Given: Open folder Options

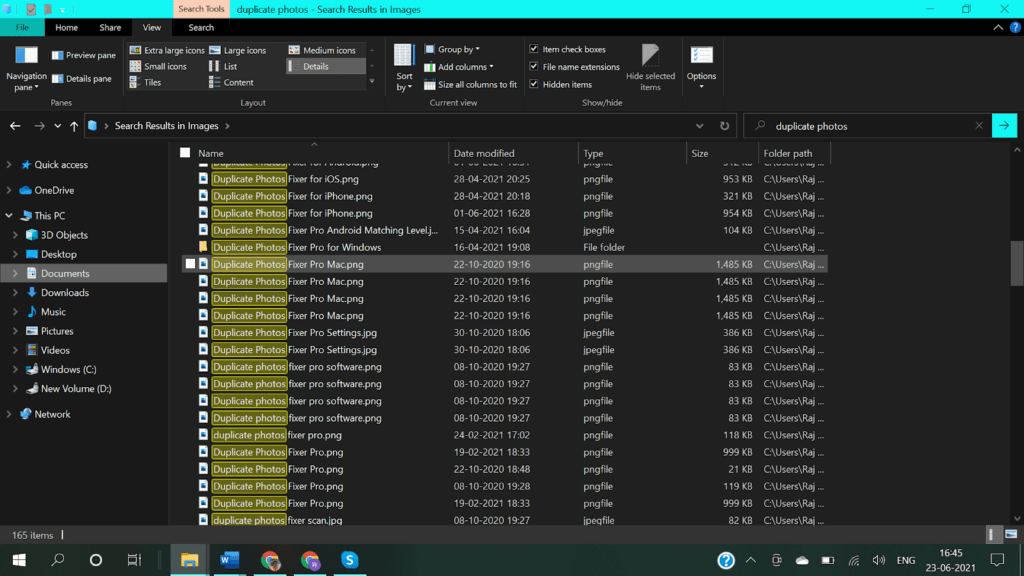Looking at the screenshot, I should click(701, 68).
